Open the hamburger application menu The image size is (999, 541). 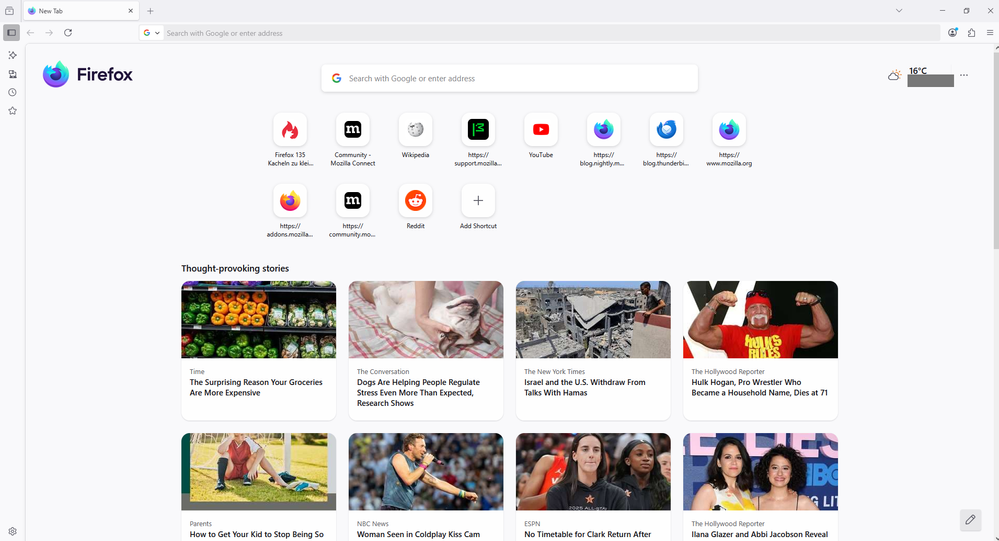pyautogui.click(x=989, y=33)
